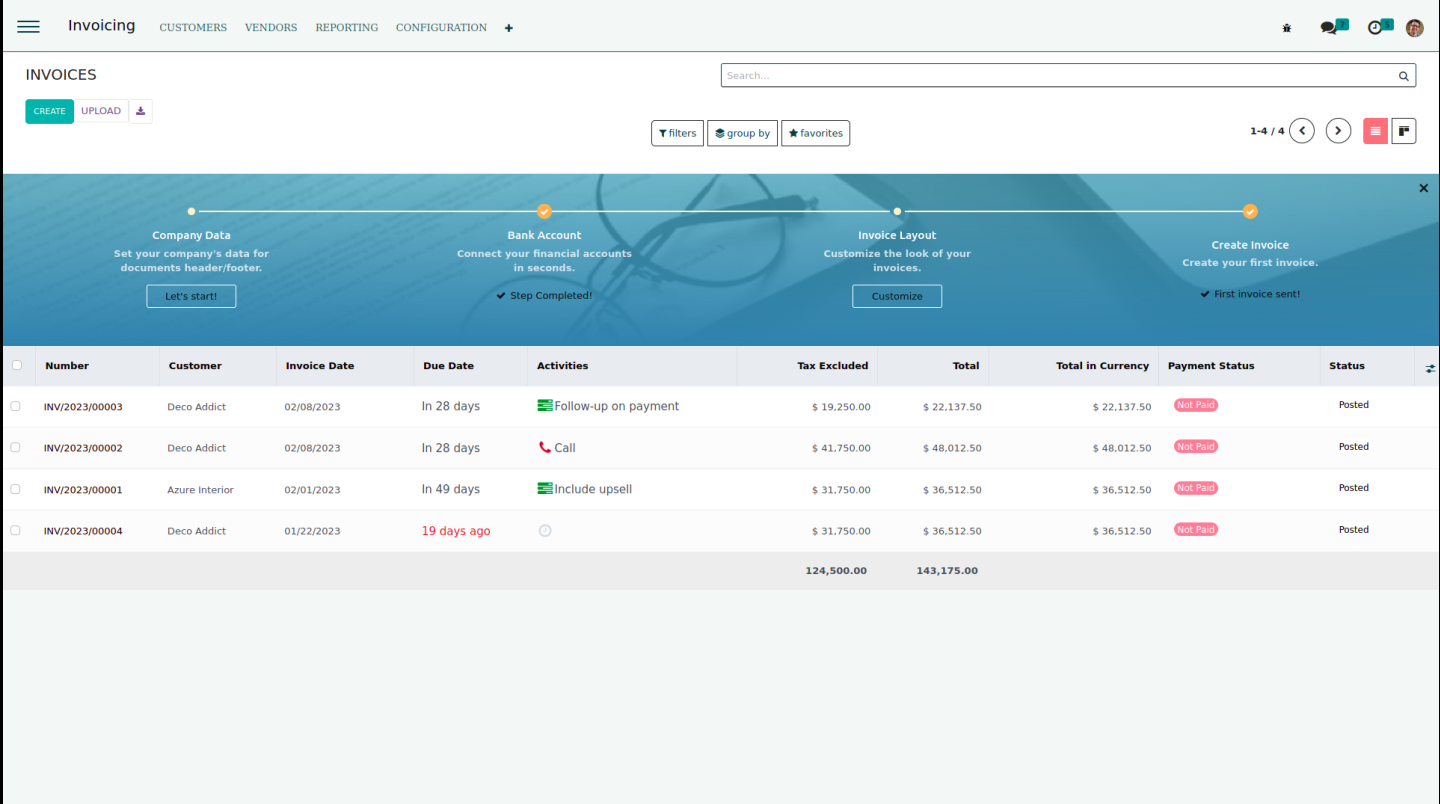Screen dimensions: 1440x804
Task: Open the activities clock icon
Action: pos(1376,28)
